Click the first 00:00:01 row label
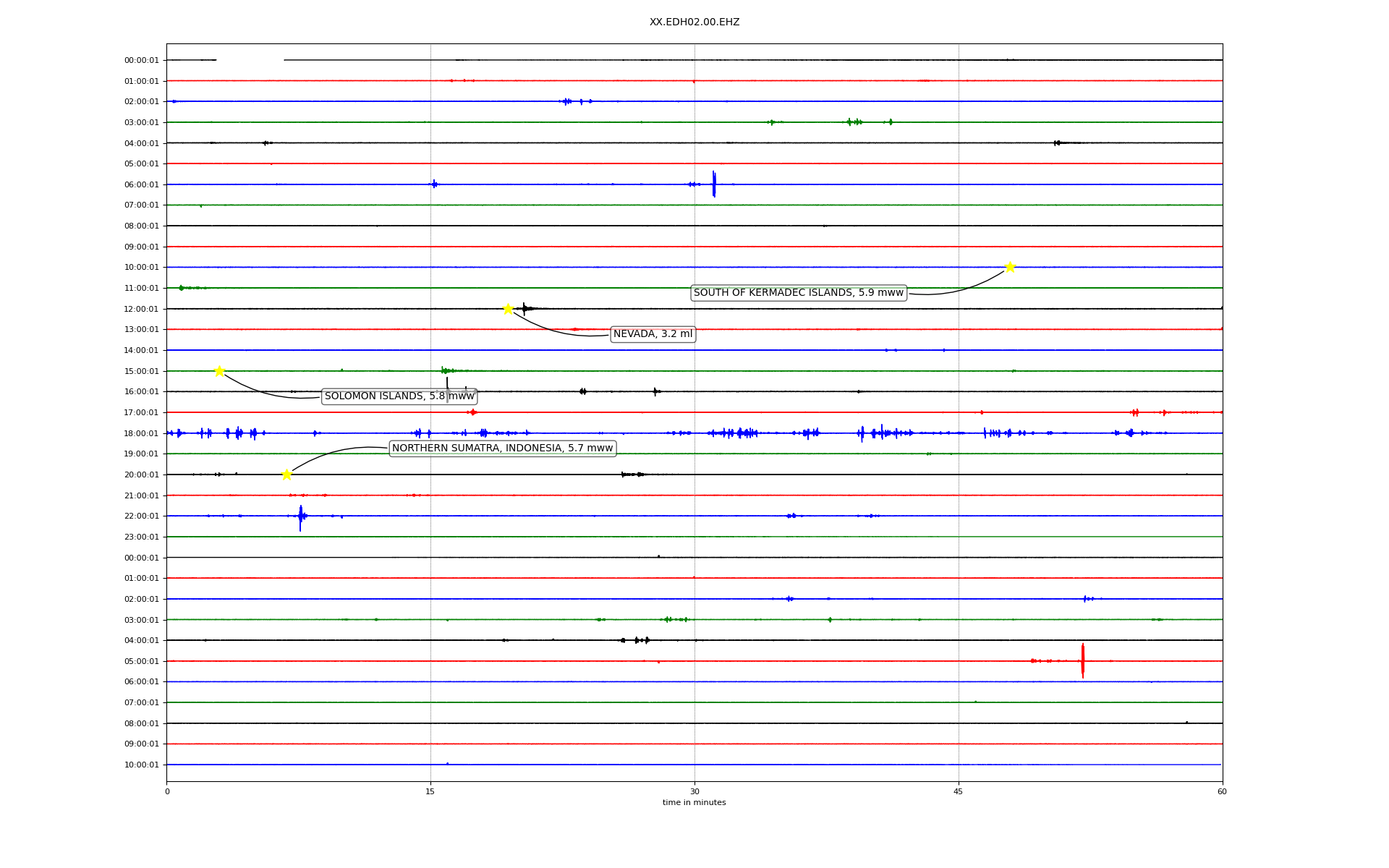Screen dimensions: 1389x868 click(141, 61)
